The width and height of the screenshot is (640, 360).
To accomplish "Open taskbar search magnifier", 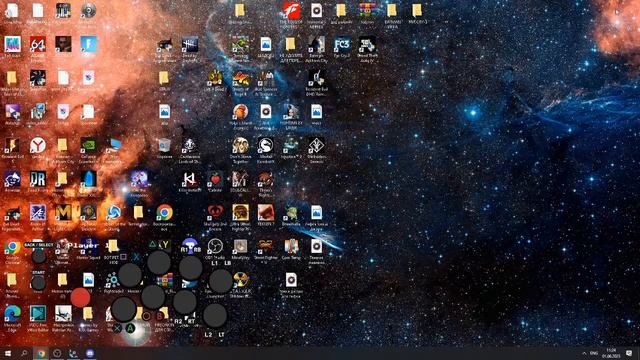I will 24,353.
